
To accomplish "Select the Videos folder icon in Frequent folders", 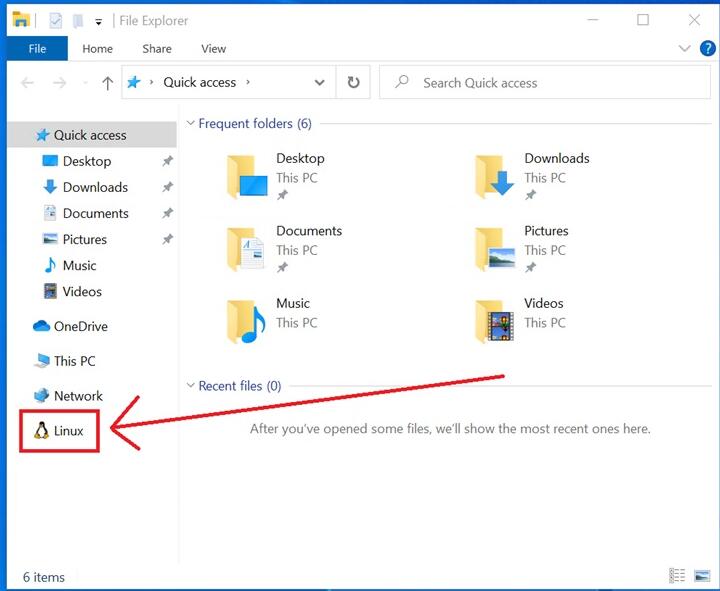I will pyautogui.click(x=495, y=321).
